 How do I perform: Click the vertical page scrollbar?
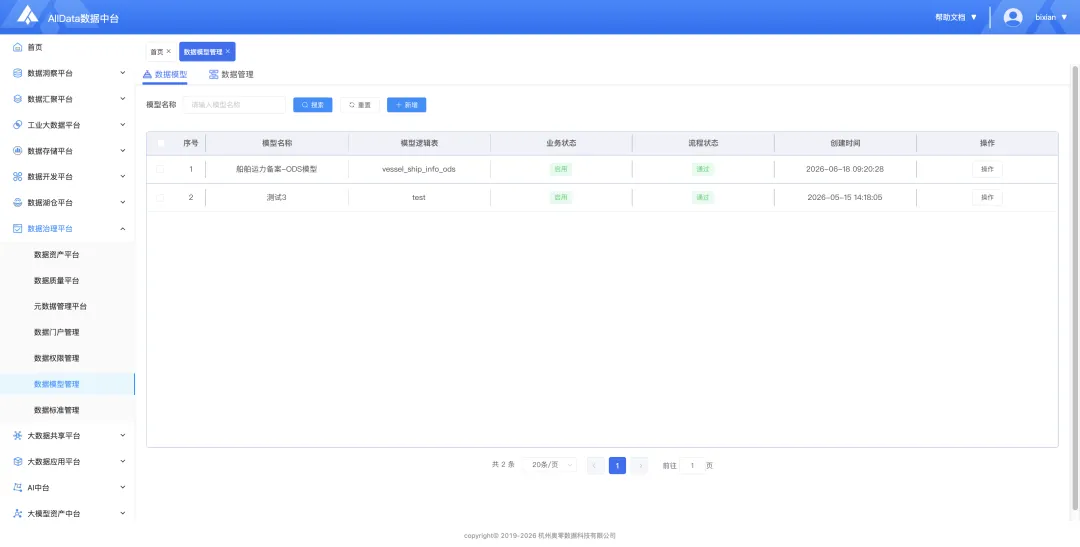(1075, 289)
